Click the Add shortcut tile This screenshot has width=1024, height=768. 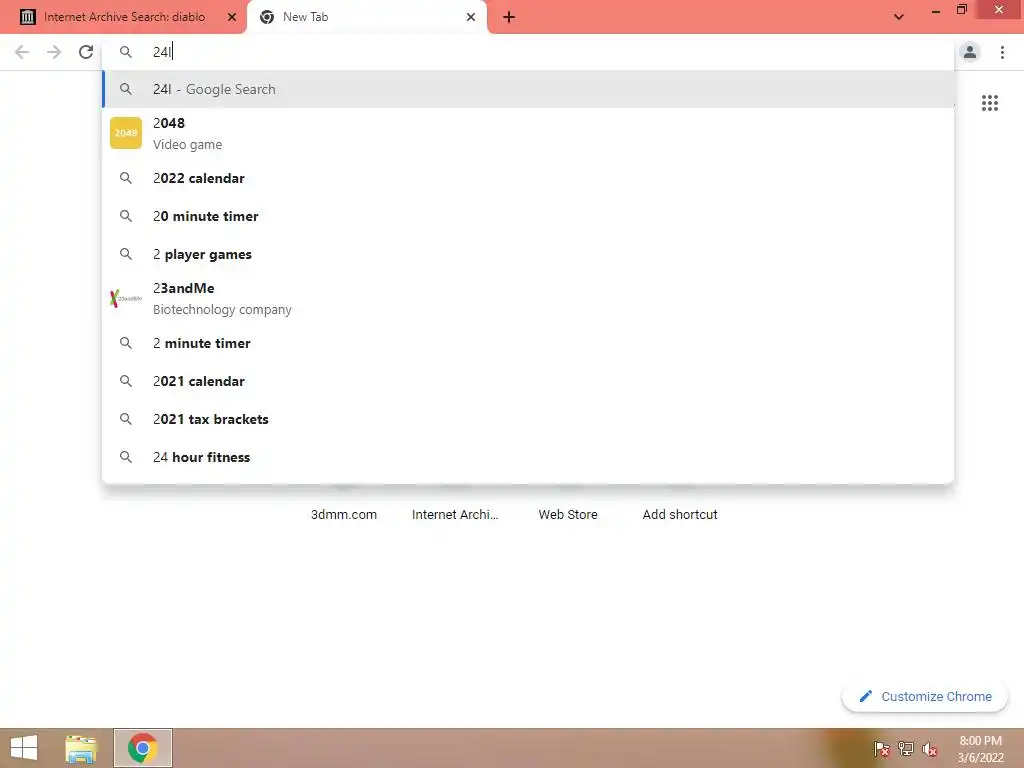point(680,515)
